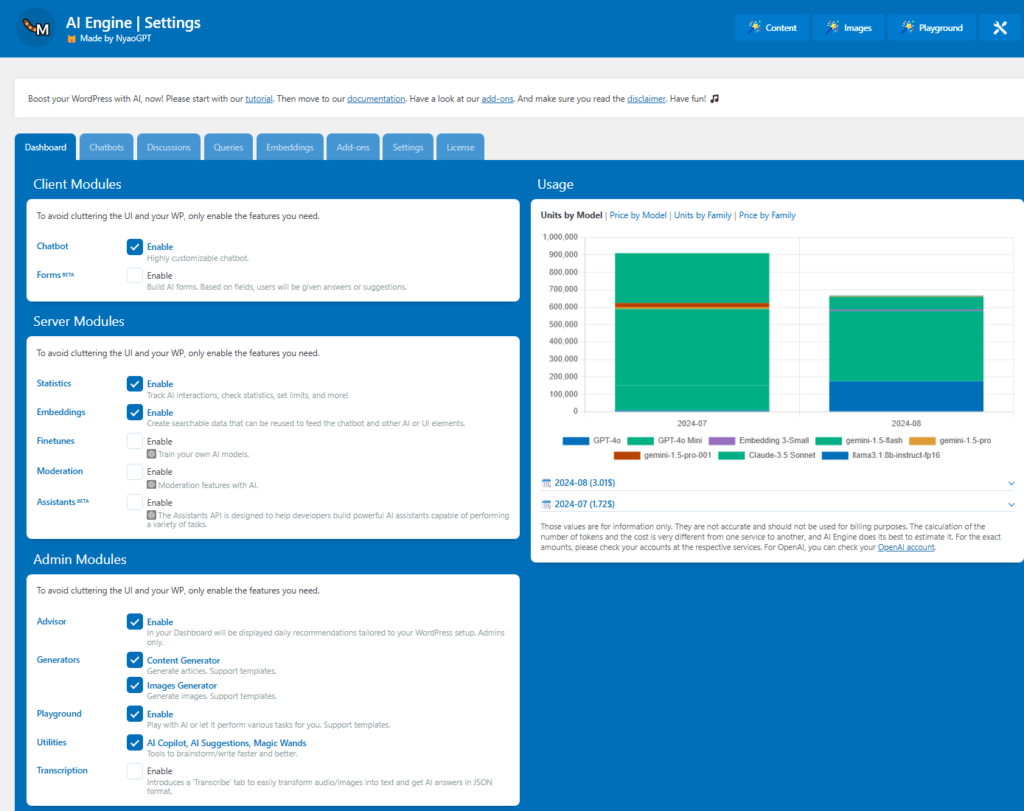Screen dimensions: 1024x811
Task: Switch to the Embeddings tab
Action: [x=289, y=147]
